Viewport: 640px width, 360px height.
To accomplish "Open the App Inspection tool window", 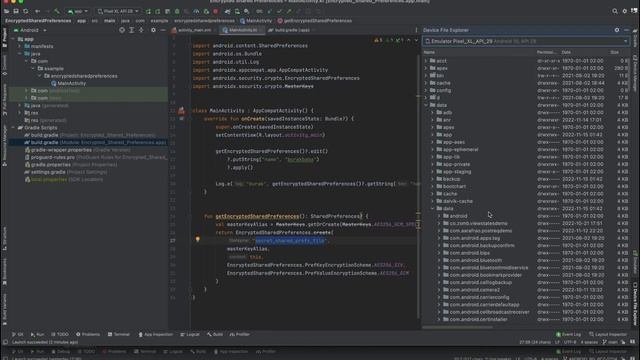I will click(156, 334).
